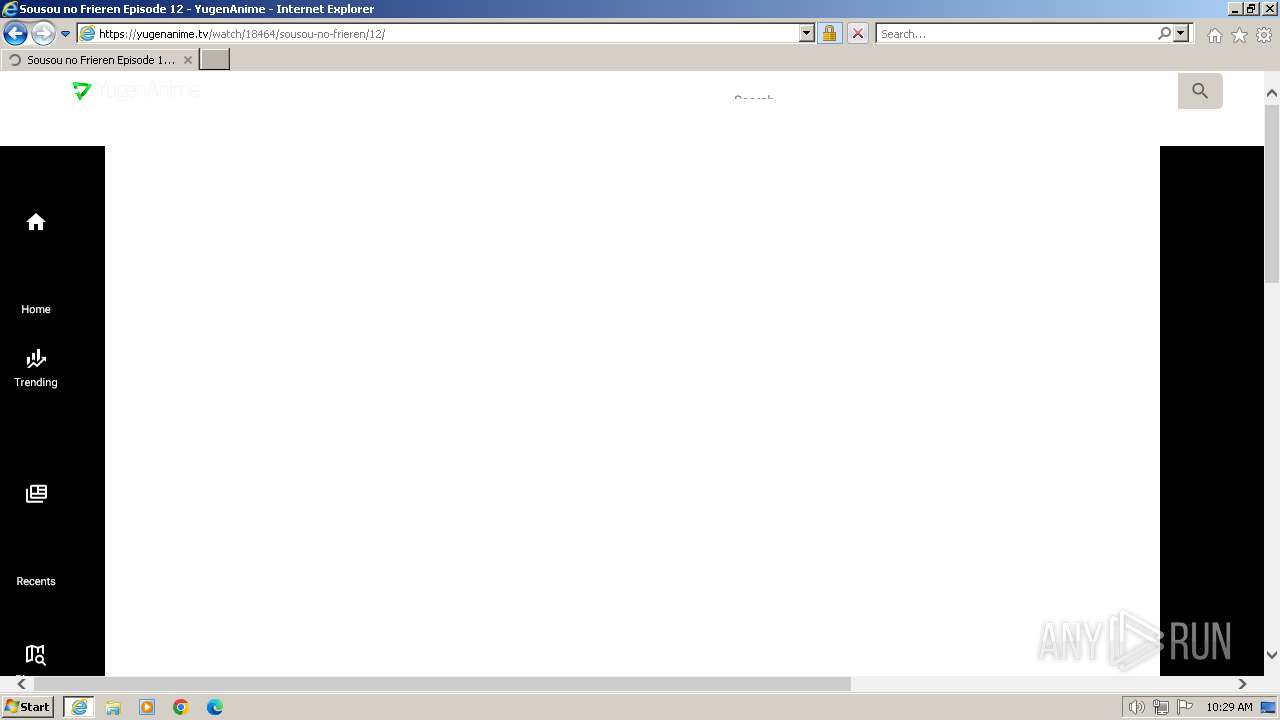1280x720 pixels.
Task: Click the map search icon in sidebar
Action: click(x=36, y=655)
